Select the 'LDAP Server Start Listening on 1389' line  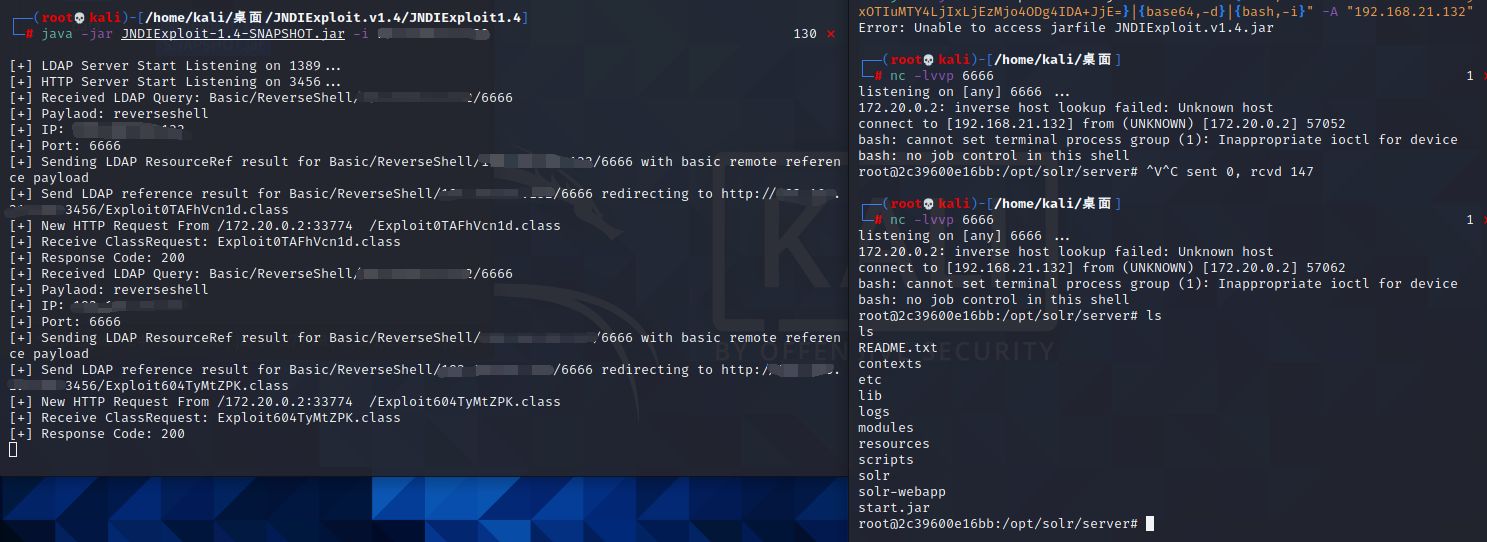[x=175, y=66]
